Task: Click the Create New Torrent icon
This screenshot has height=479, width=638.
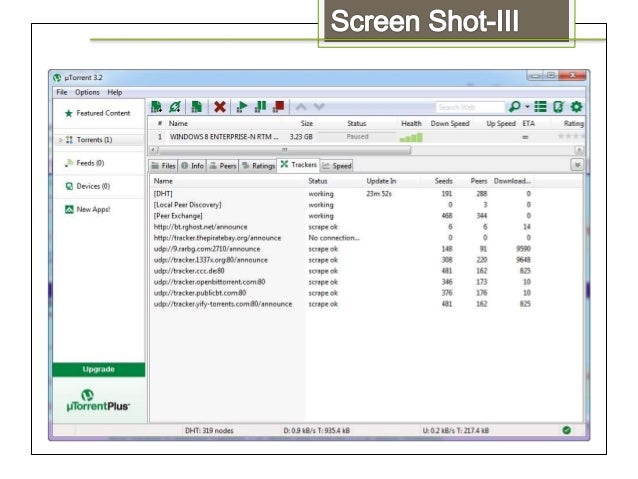Action: pyautogui.click(x=197, y=107)
